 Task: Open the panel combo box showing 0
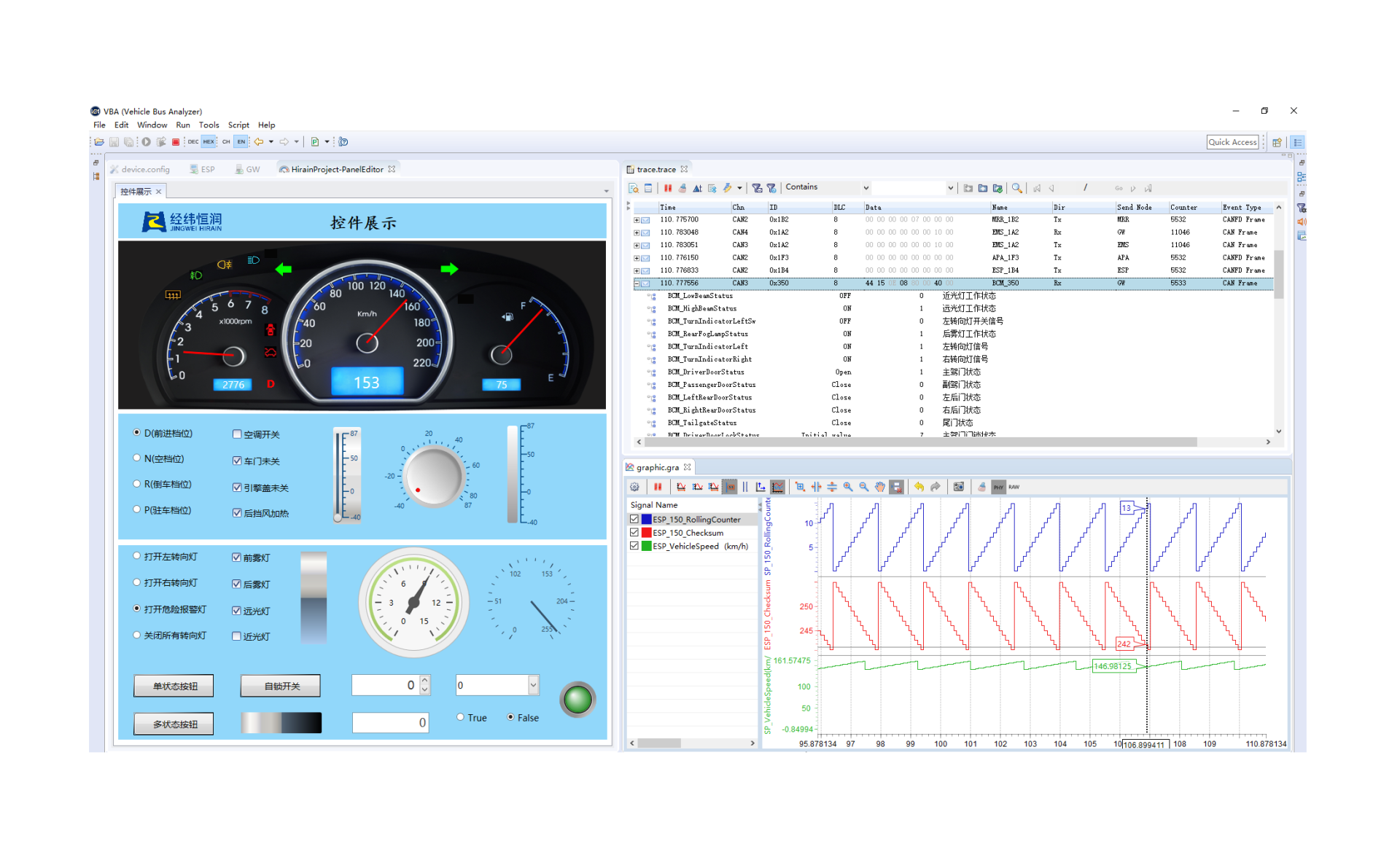pos(497,685)
